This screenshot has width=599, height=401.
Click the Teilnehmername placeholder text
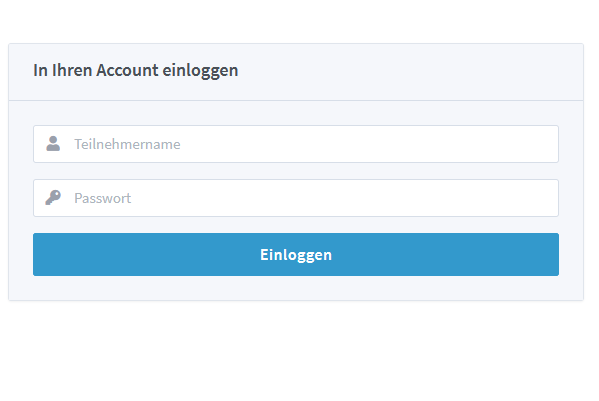(127, 144)
